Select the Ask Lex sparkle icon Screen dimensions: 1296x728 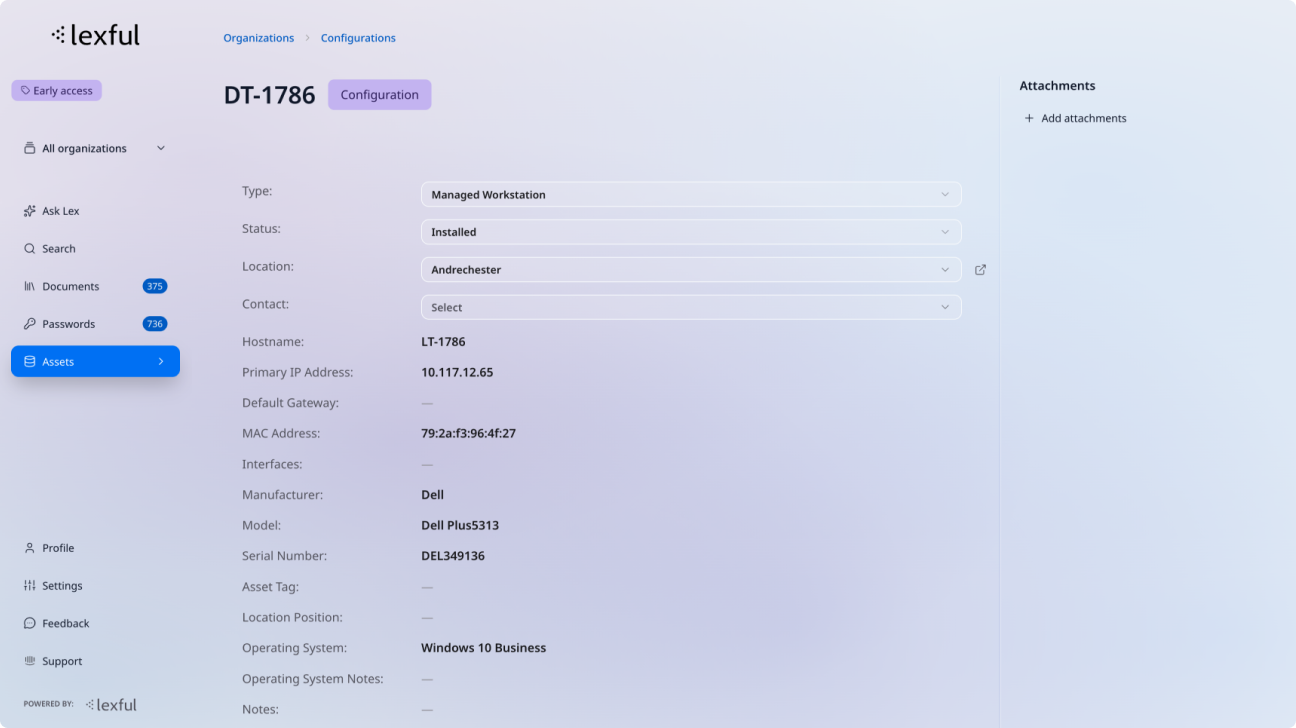28,210
